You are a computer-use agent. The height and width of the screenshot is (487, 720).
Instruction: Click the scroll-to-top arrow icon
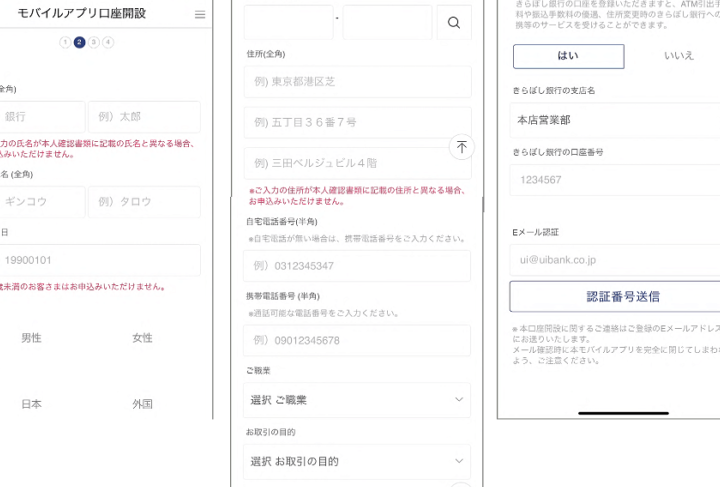pos(461,146)
